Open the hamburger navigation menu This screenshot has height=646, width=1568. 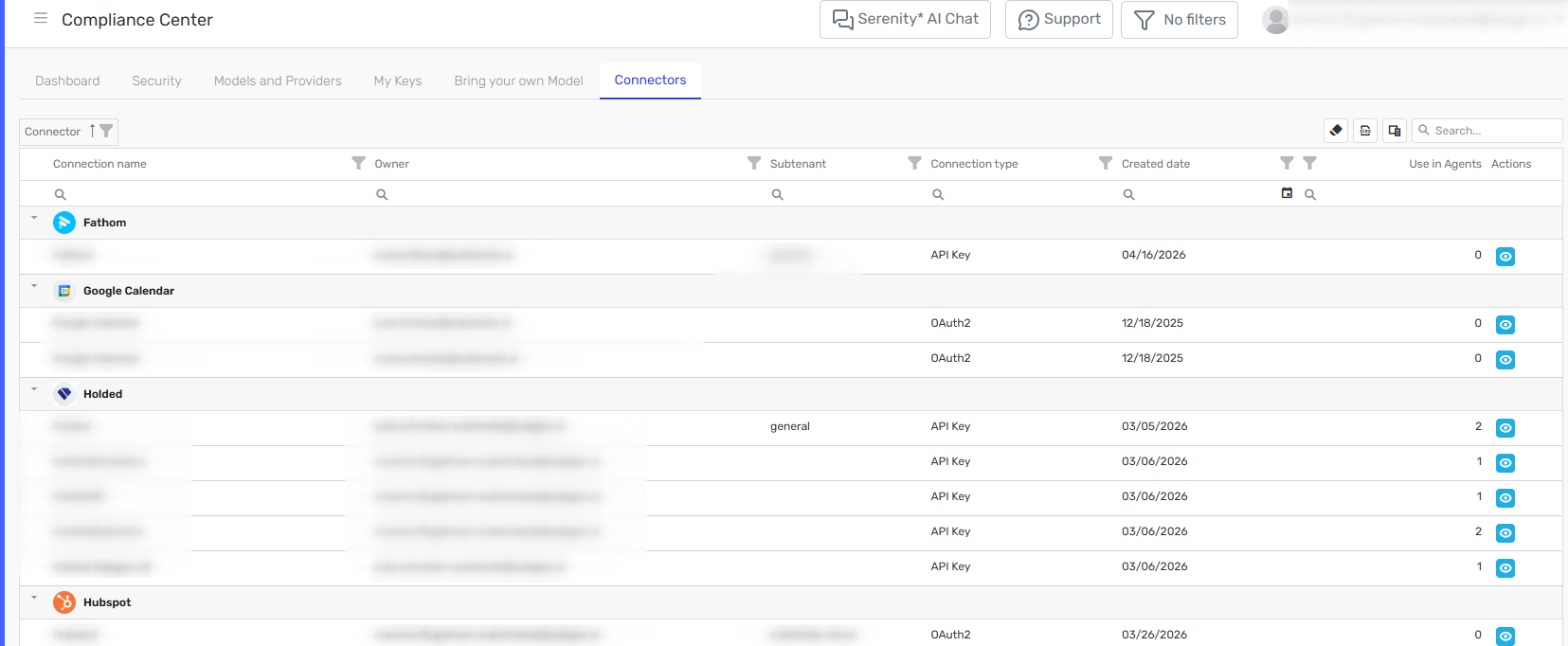[41, 18]
